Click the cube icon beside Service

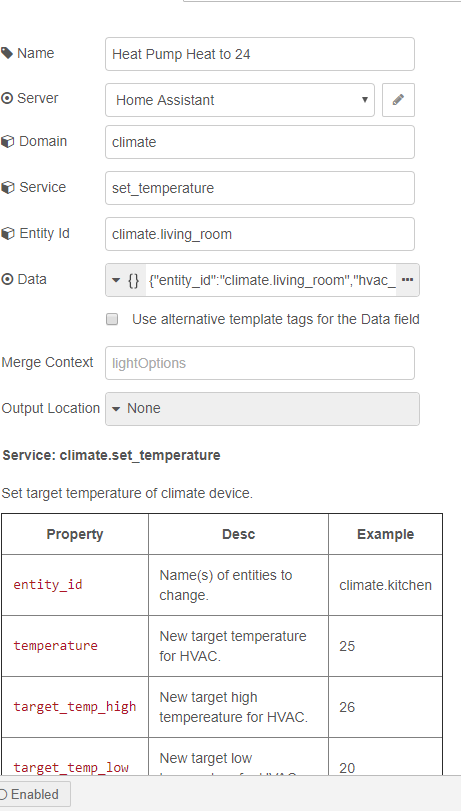[x=7, y=187]
